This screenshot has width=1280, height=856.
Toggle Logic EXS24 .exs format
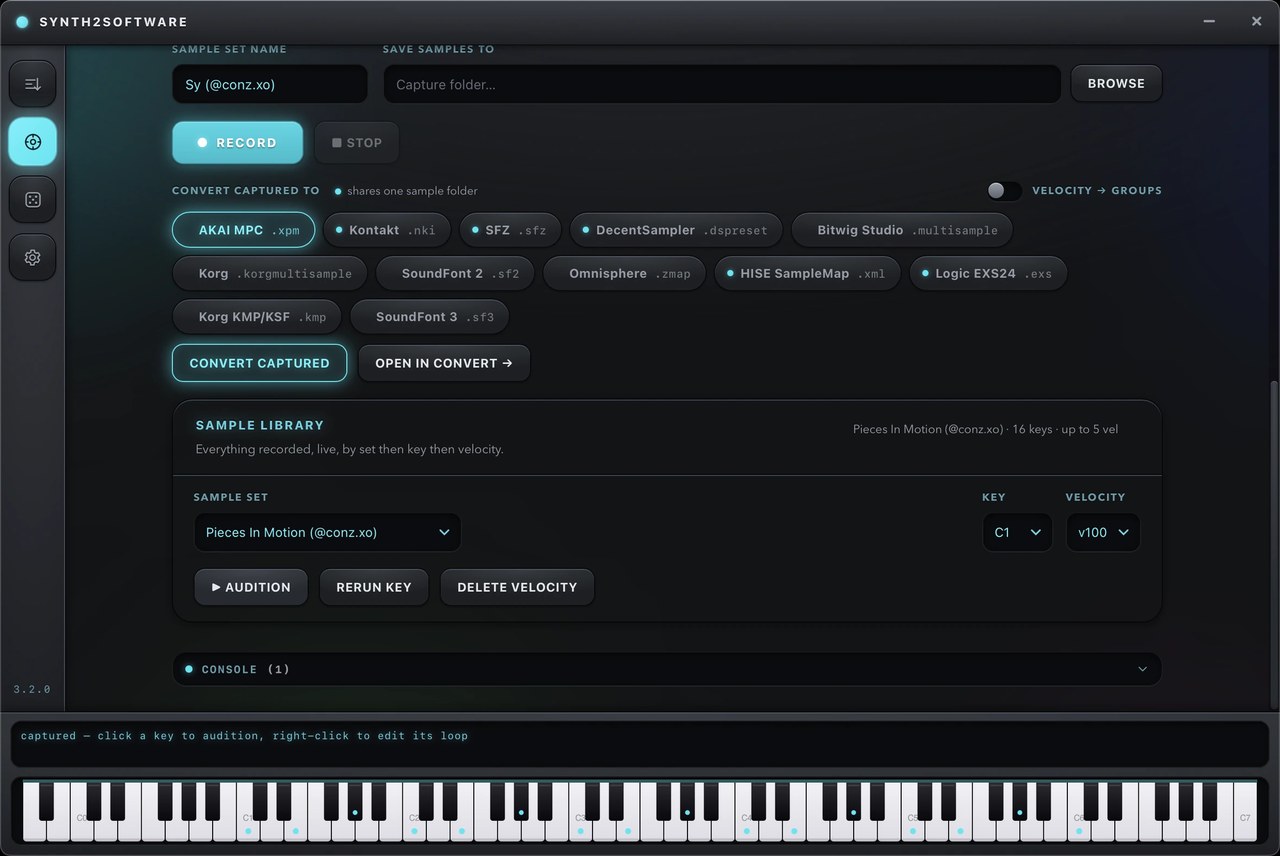click(x=988, y=273)
